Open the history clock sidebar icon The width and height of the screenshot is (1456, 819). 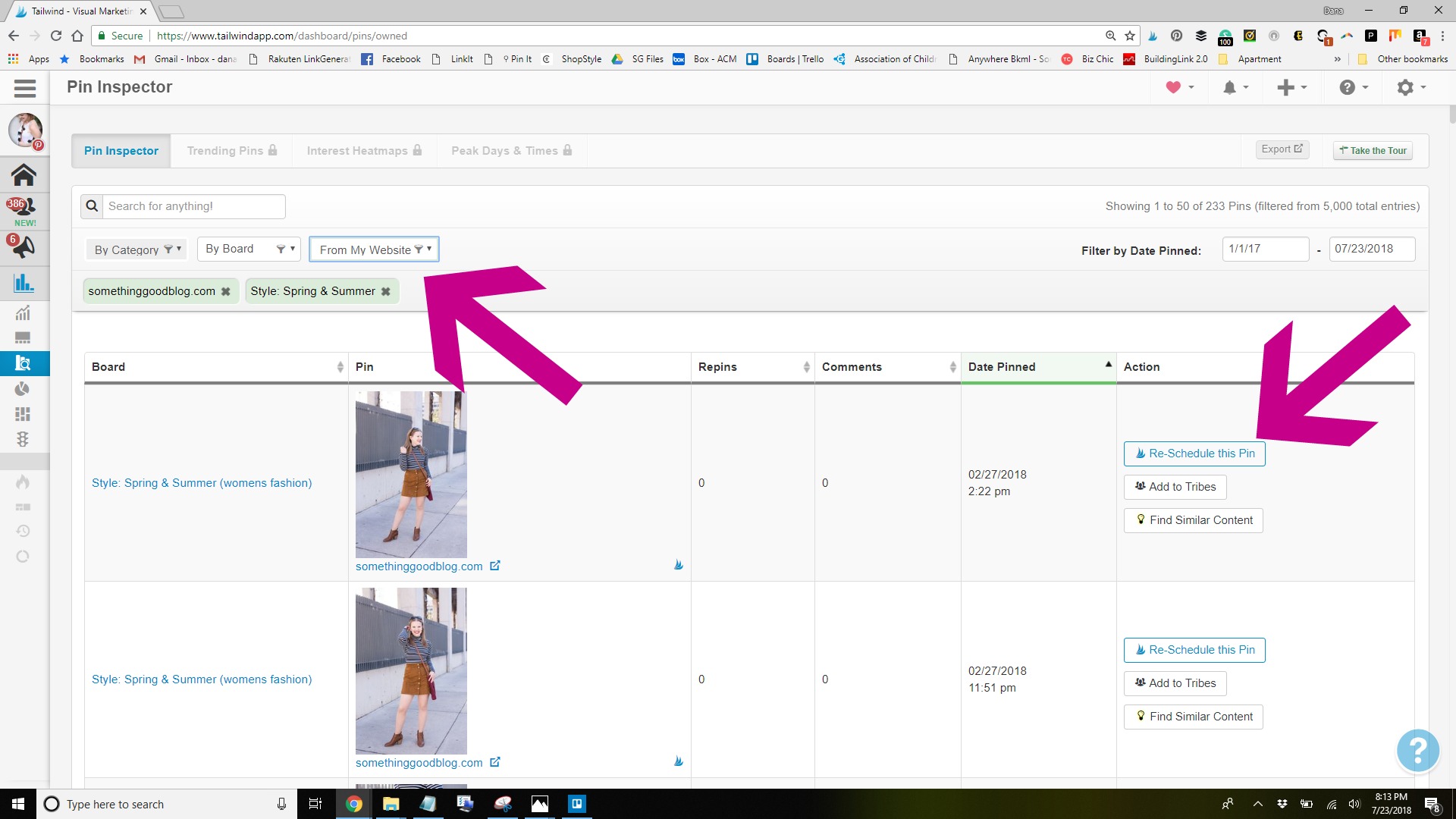pyautogui.click(x=23, y=531)
